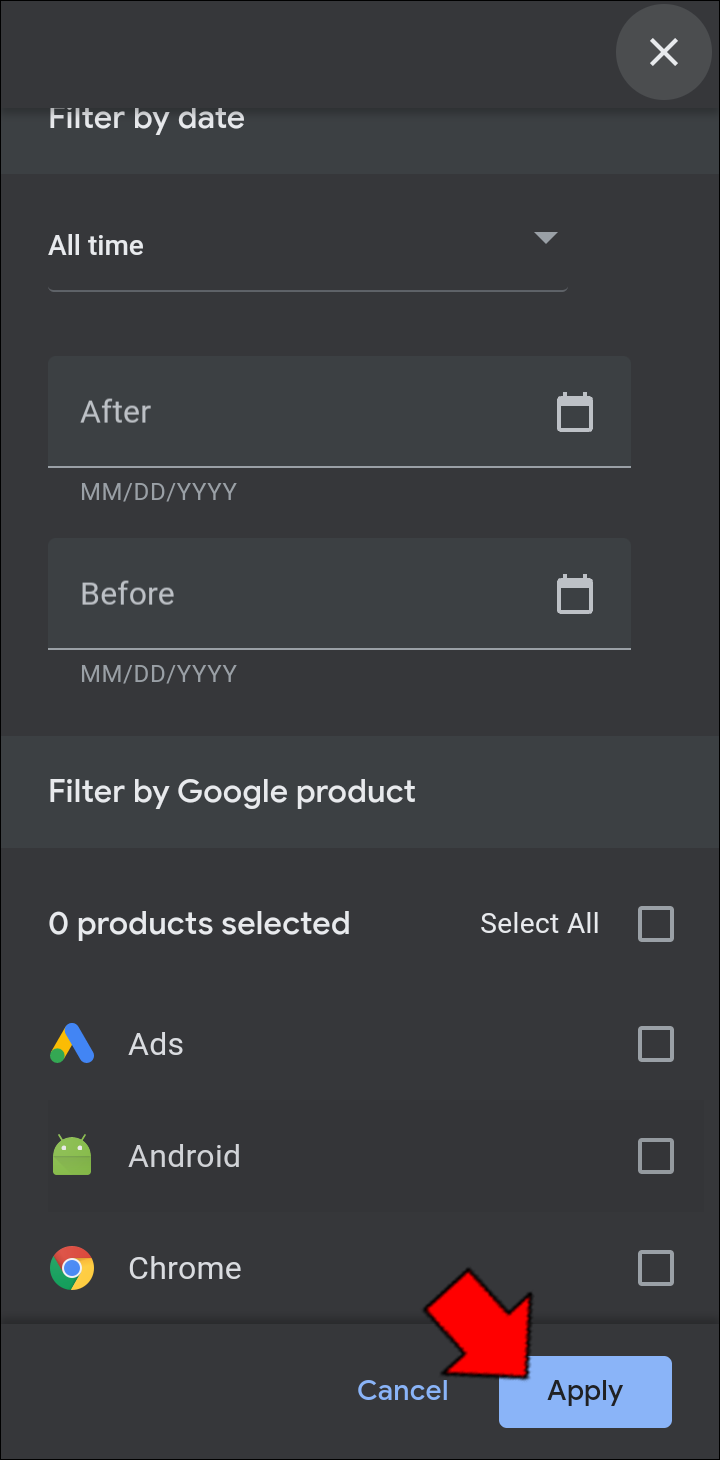Click the Android robot icon
The image size is (720, 1460).
[x=72, y=1156]
